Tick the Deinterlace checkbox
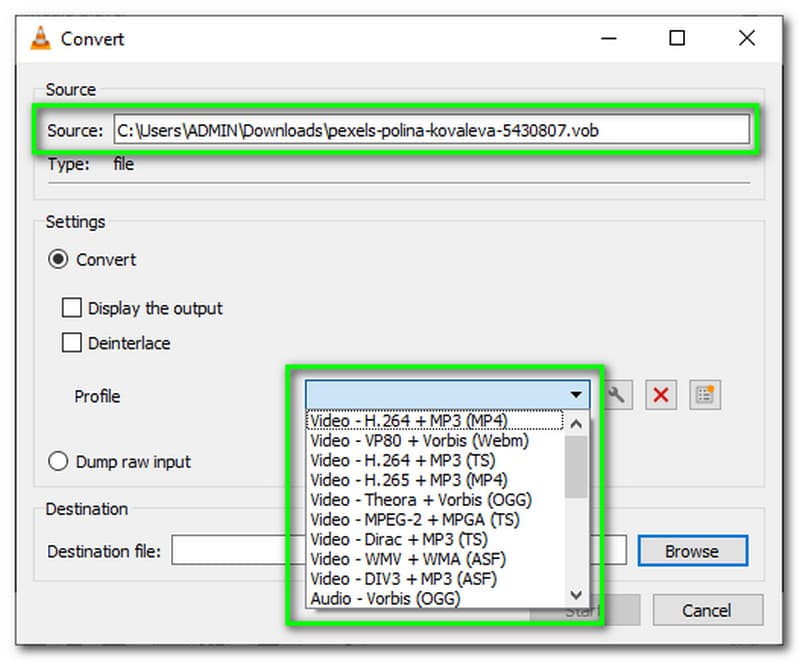Viewport: 800px width, 662px height. (x=72, y=343)
